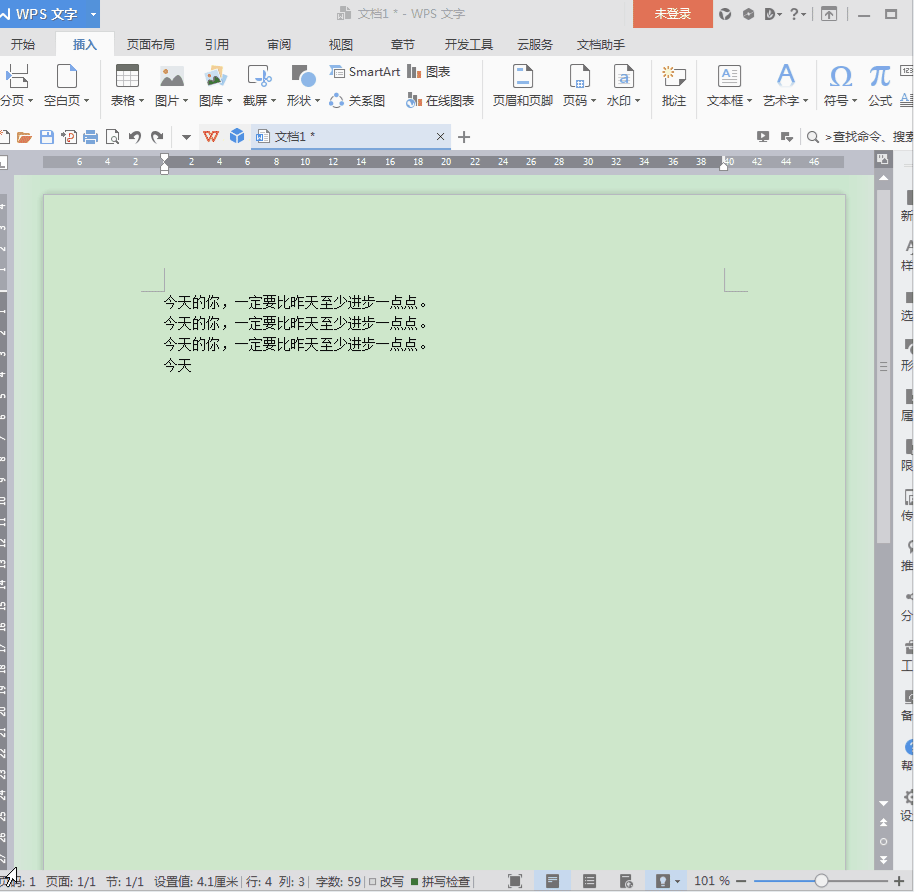Open print preview icon
914x892 pixels.
[x=113, y=138]
